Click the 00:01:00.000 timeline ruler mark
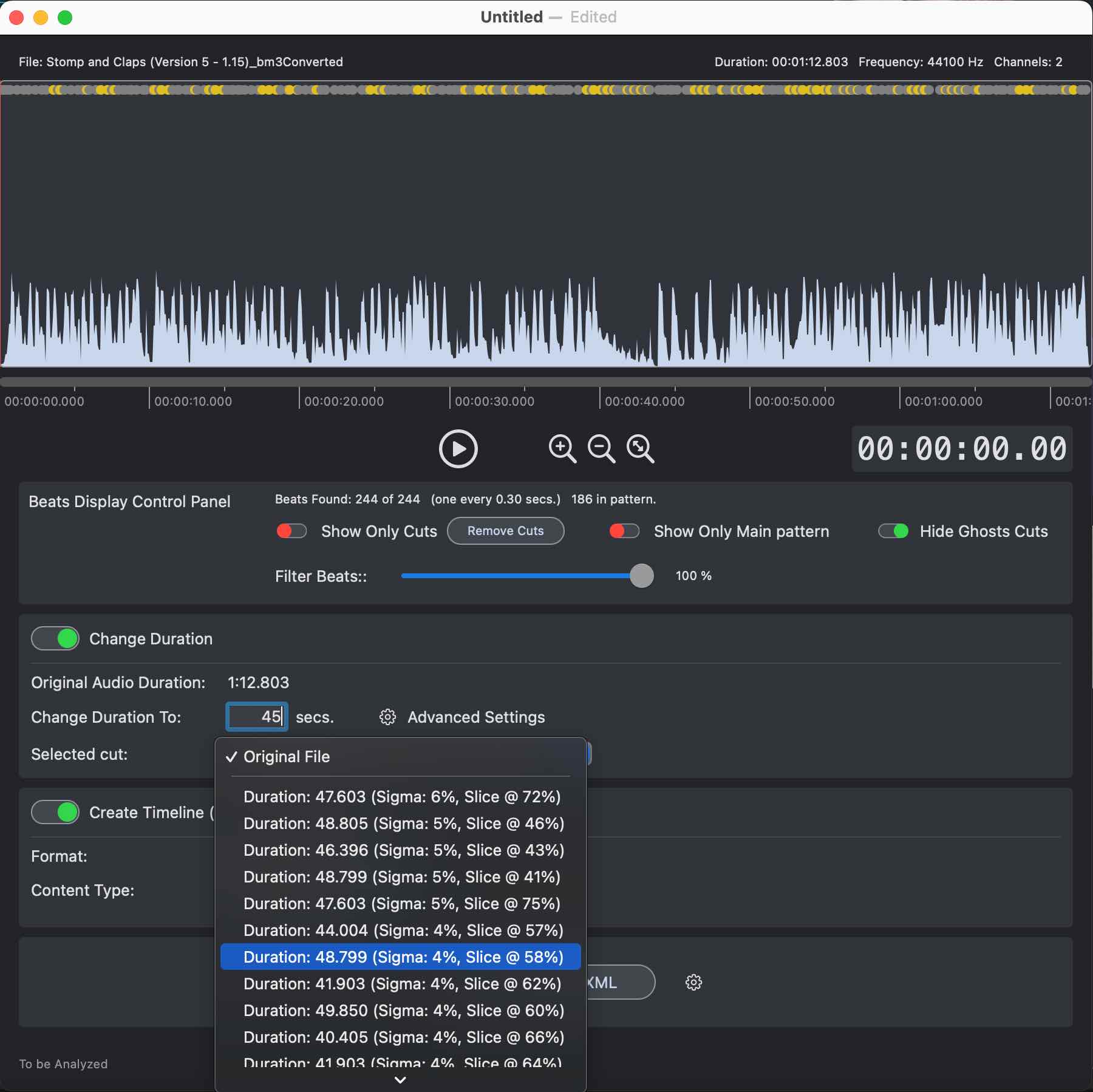 (x=944, y=401)
